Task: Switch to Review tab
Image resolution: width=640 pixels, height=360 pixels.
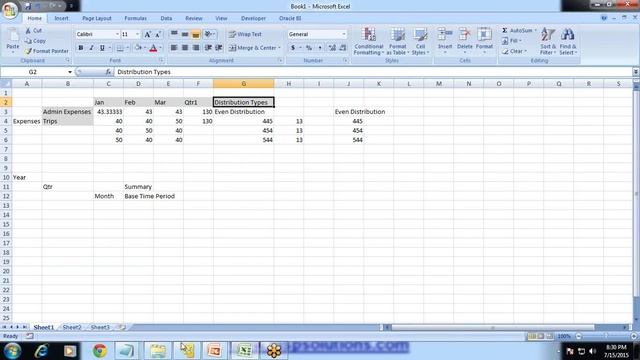Action: click(194, 18)
